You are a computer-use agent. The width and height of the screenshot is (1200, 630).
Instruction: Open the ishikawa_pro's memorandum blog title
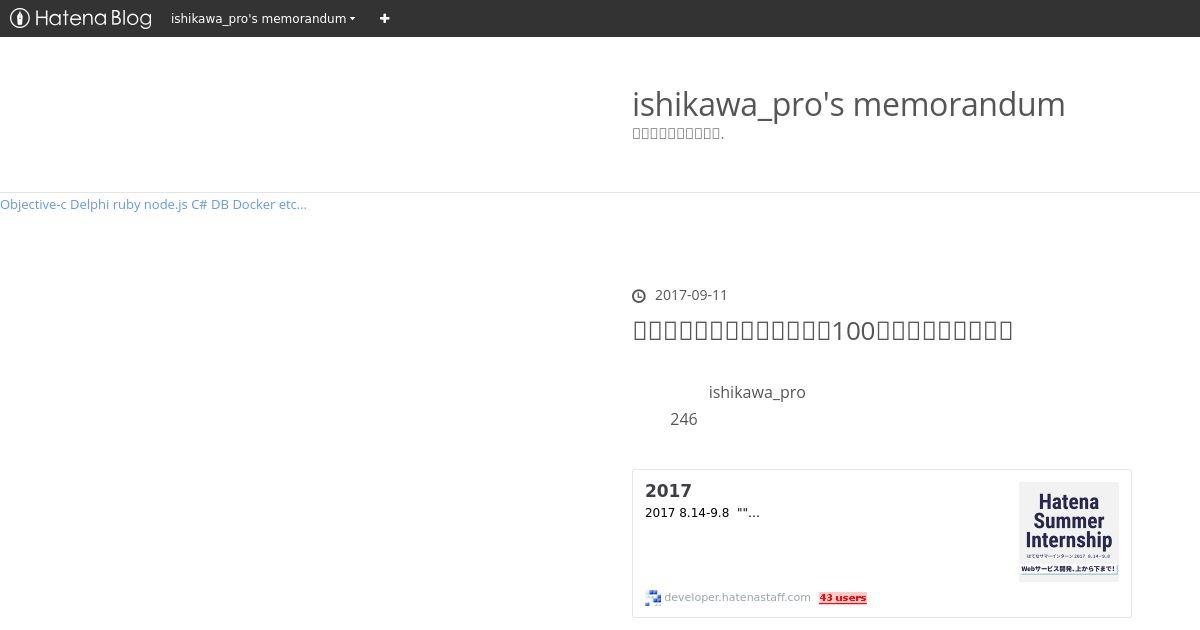click(848, 104)
